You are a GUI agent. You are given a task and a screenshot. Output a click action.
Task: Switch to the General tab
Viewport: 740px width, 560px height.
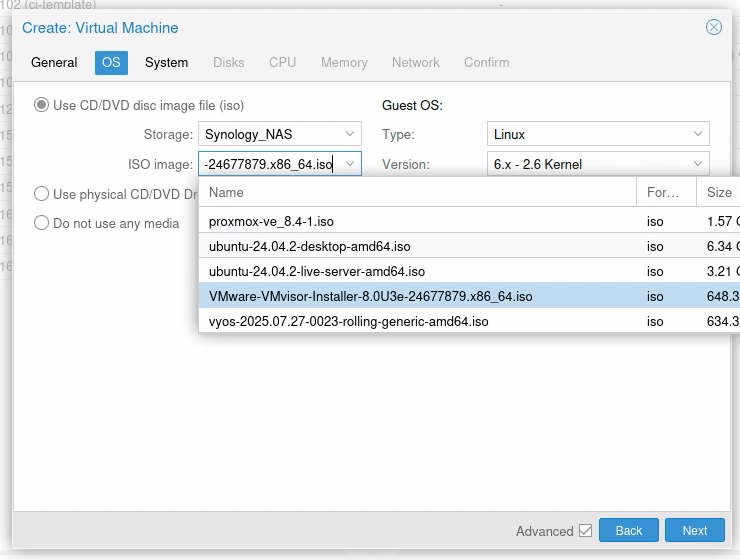[54, 63]
